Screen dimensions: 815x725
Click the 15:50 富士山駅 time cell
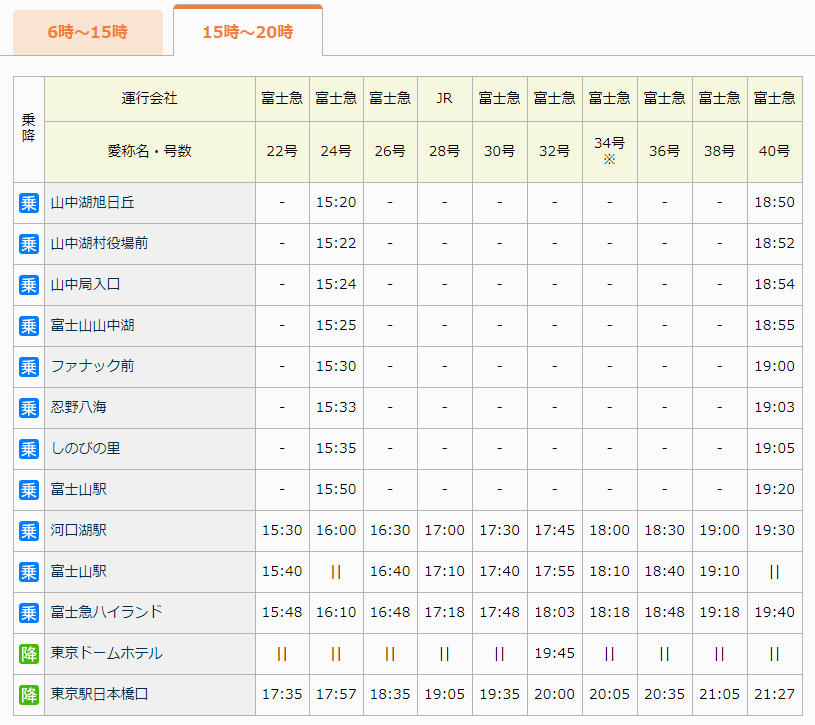336,490
